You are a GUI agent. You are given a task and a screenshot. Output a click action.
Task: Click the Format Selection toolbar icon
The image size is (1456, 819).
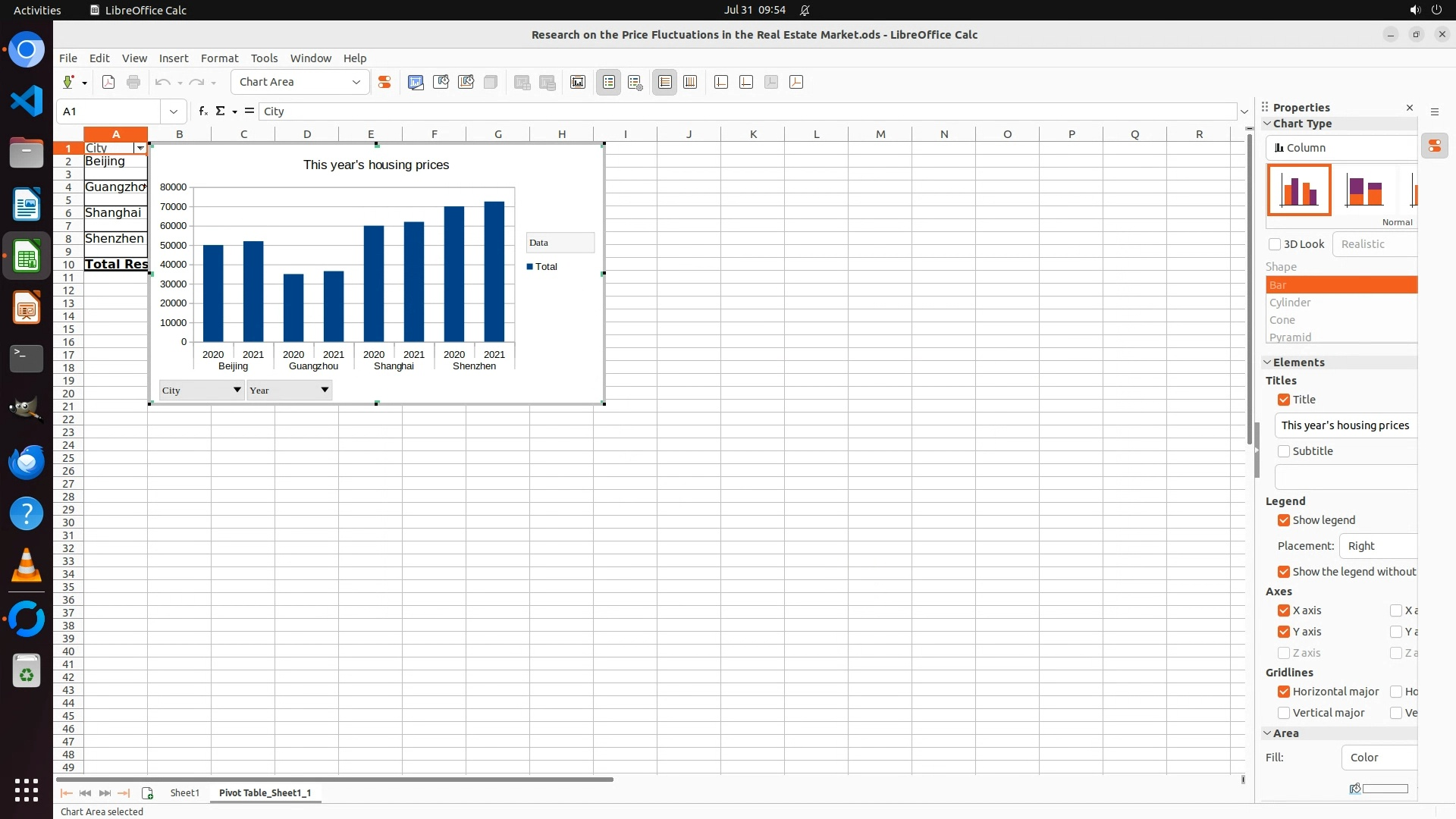384,83
